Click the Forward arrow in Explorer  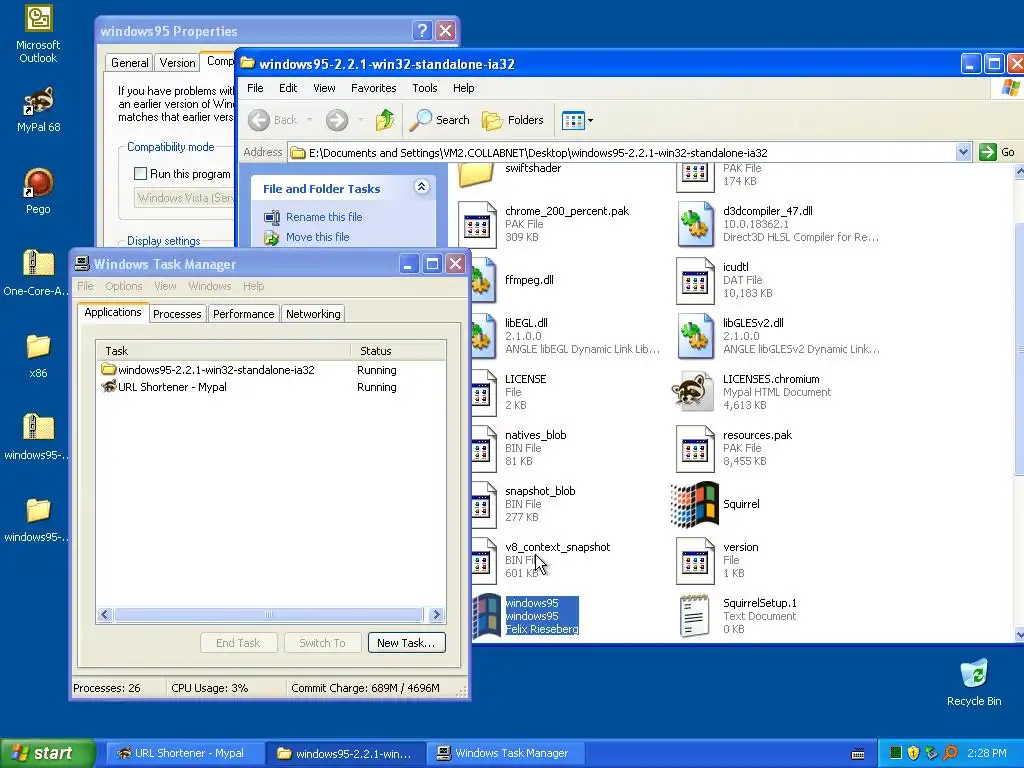click(x=337, y=120)
